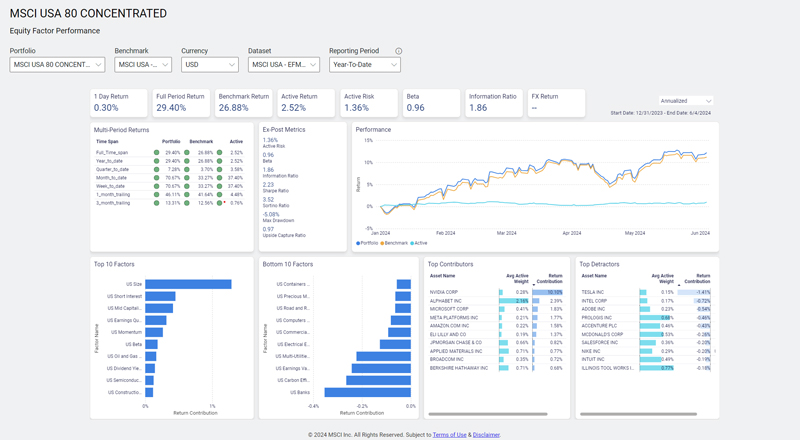
Task: Sort Top Detractors by Avg Active Weight
Action: [x=663, y=279]
